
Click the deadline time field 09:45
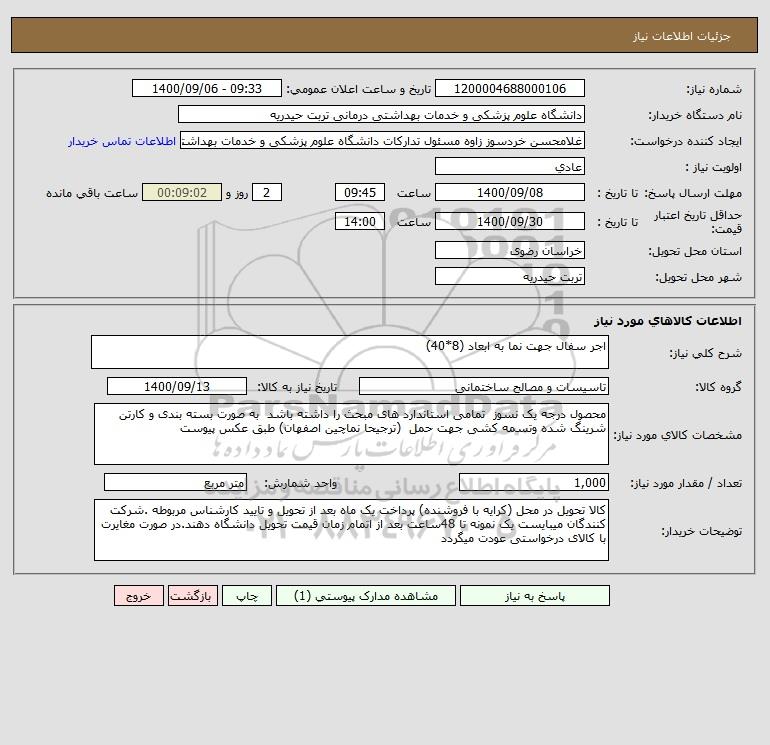360,193
